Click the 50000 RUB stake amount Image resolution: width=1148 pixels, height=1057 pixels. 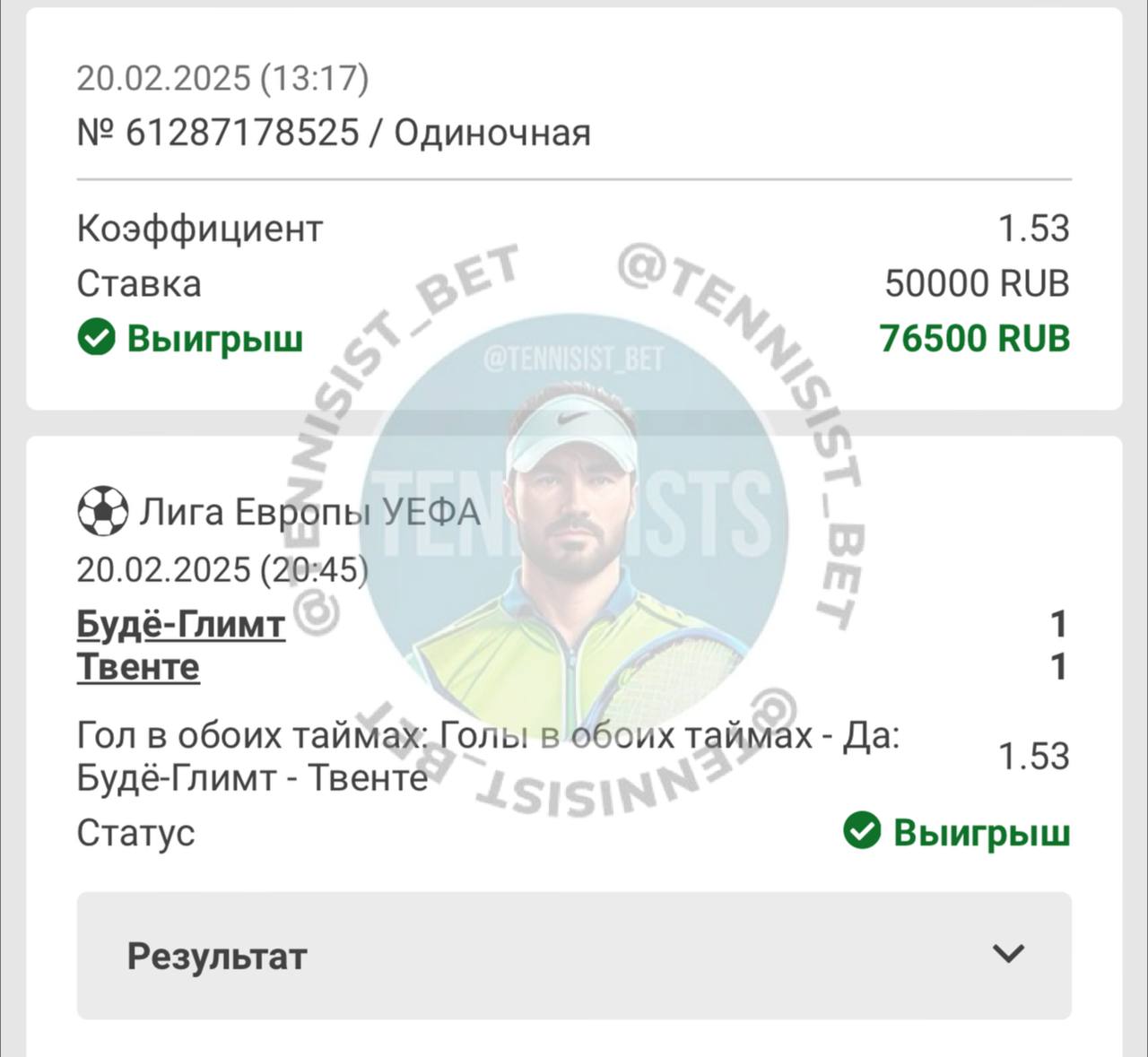pyautogui.click(x=978, y=283)
